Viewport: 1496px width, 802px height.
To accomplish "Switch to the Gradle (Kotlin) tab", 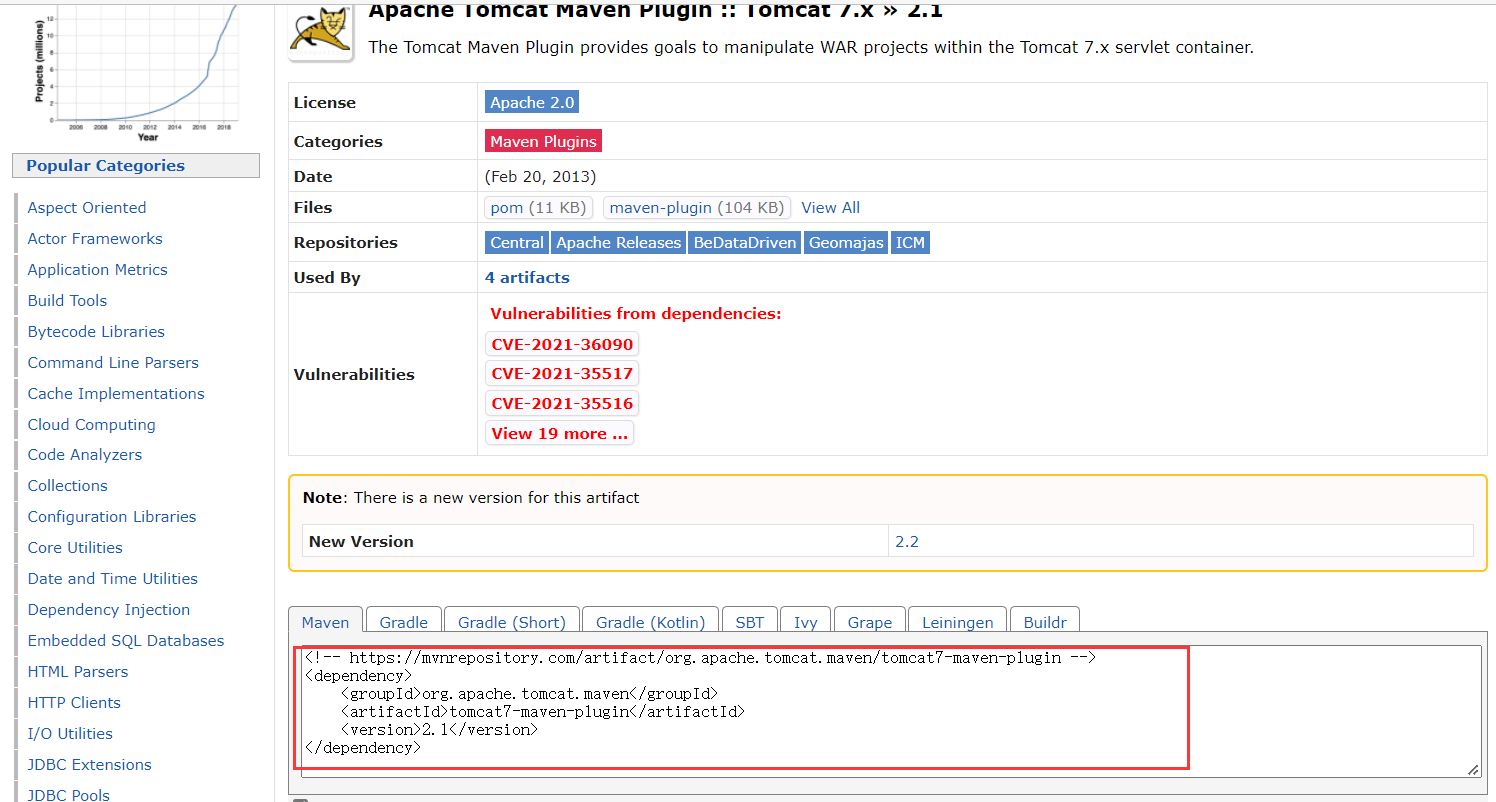I will click(x=650, y=621).
